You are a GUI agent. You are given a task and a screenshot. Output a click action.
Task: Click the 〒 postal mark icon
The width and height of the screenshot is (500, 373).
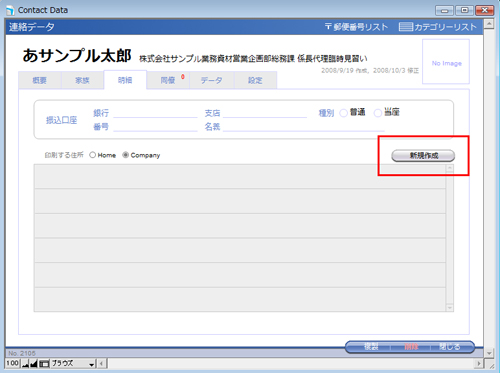[328, 27]
